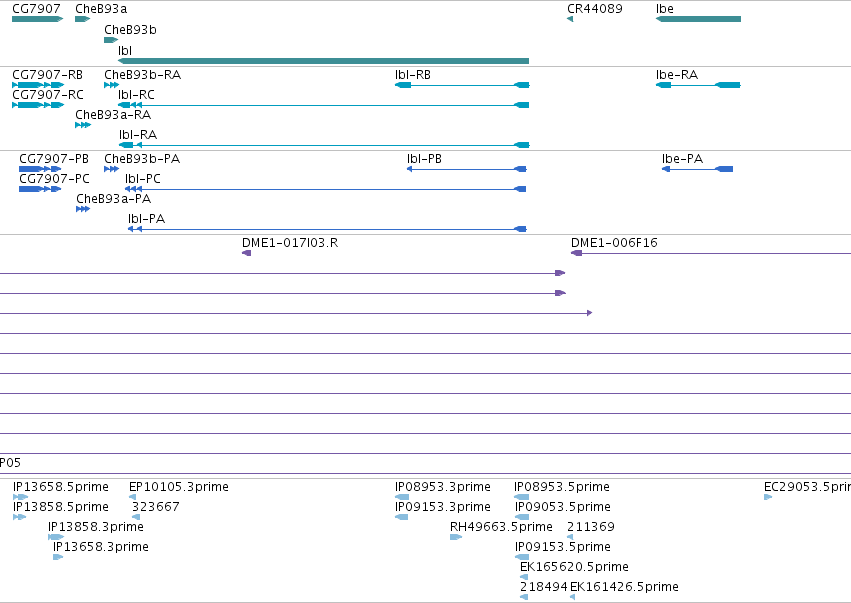Viewport: 851px width, 603px height.
Task: Open EST IP09153.5prime label
Action: pos(563,547)
